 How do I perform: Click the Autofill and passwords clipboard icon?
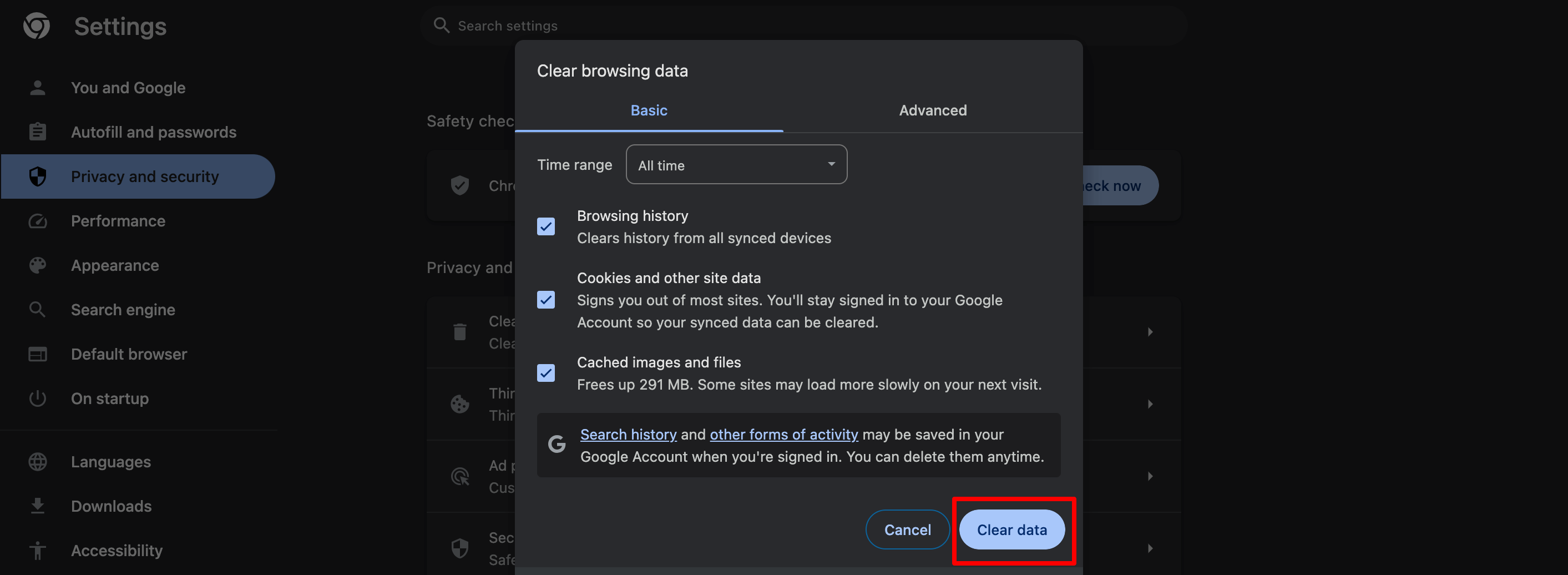click(x=38, y=132)
